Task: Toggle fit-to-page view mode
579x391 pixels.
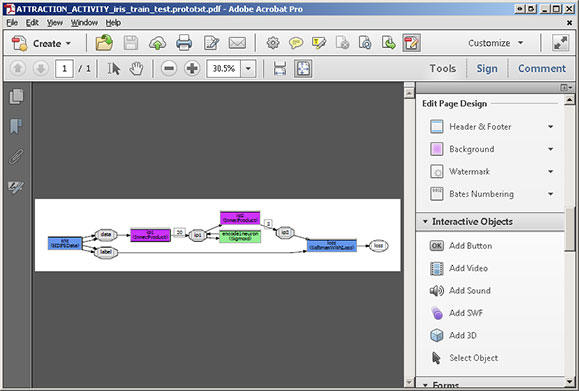Action: [303, 69]
